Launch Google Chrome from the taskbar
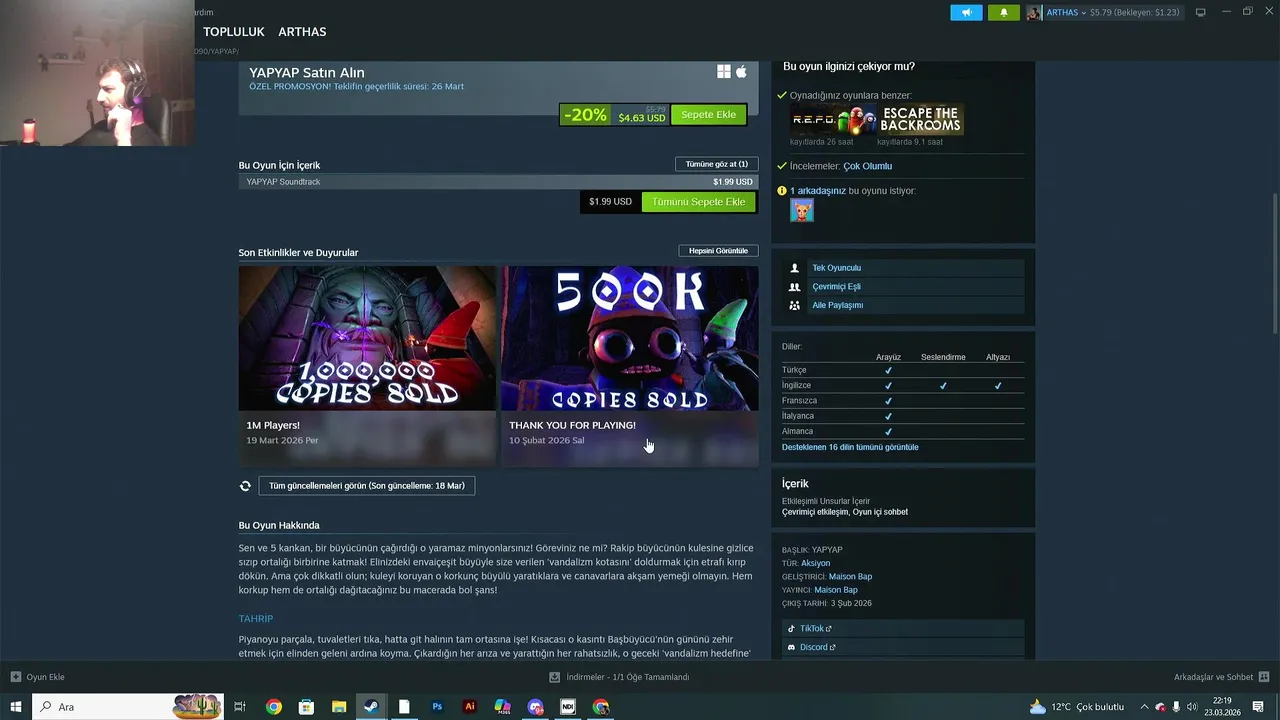Image resolution: width=1280 pixels, height=720 pixels. tap(273, 707)
